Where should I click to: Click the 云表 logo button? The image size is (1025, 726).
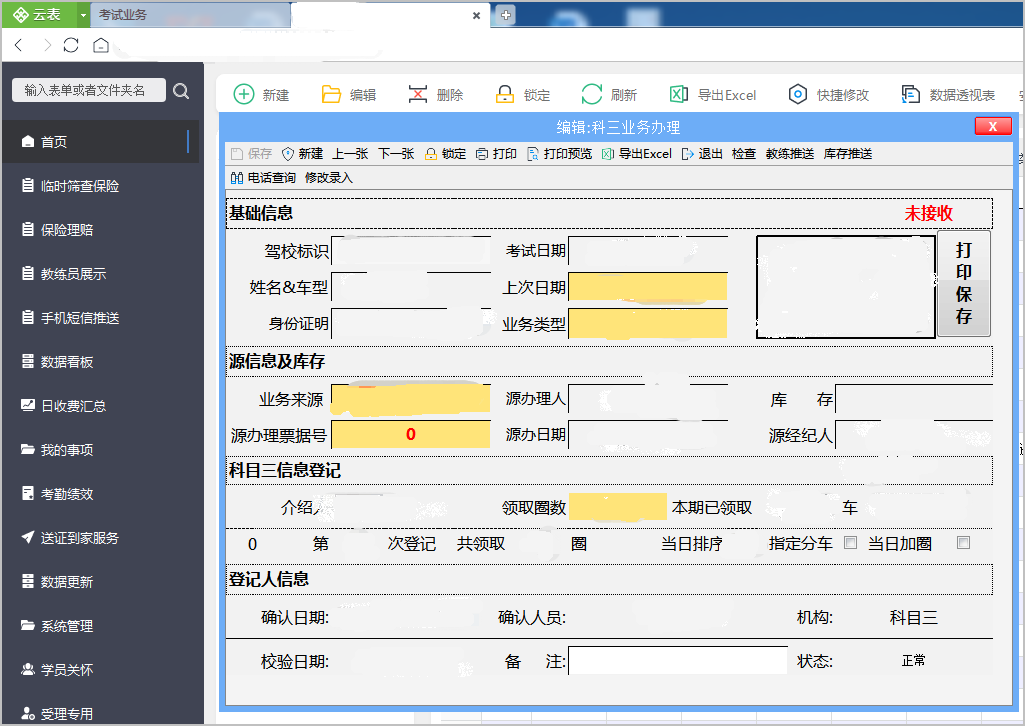click(x=39, y=14)
